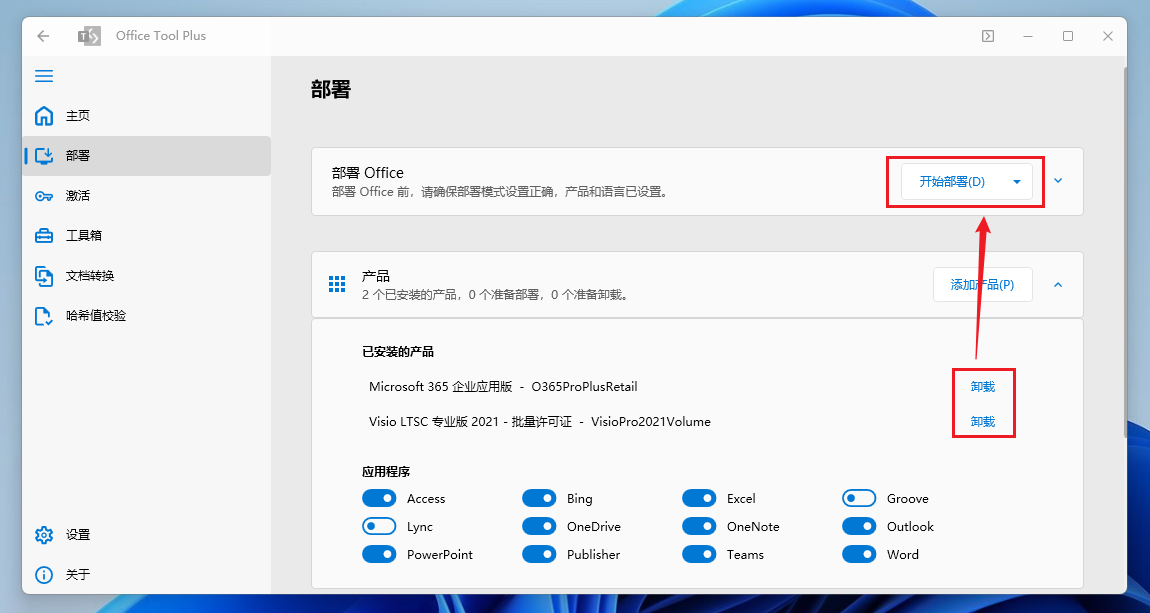Open the command window icon in title bar
The height and width of the screenshot is (613, 1150).
(988, 36)
